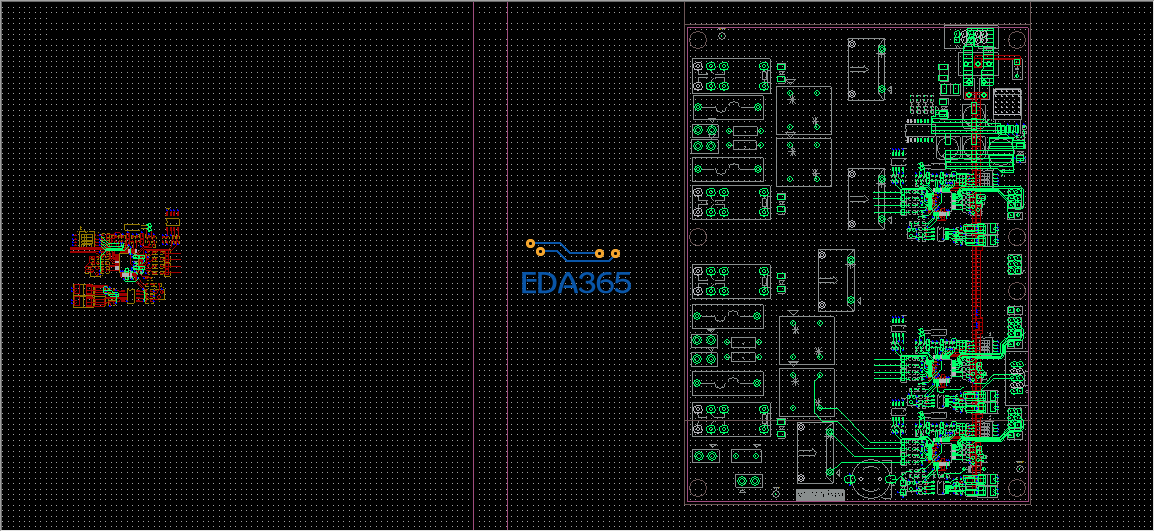The image size is (1155, 532).
Task: Select the dotted square pad near board's top-right
Action: (x=1007, y=102)
